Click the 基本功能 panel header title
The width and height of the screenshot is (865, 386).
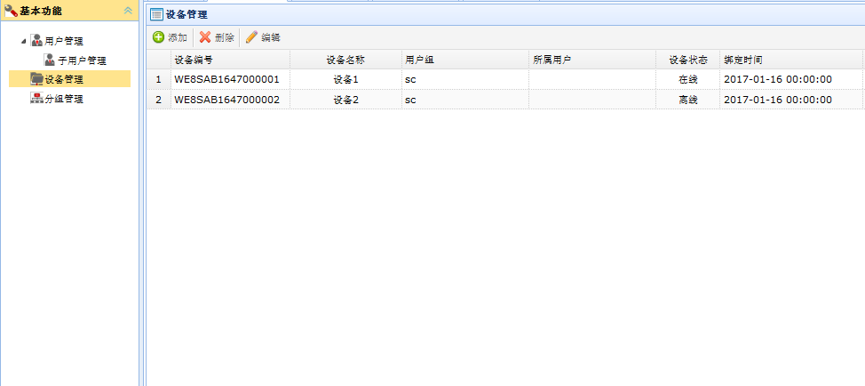[41, 10]
